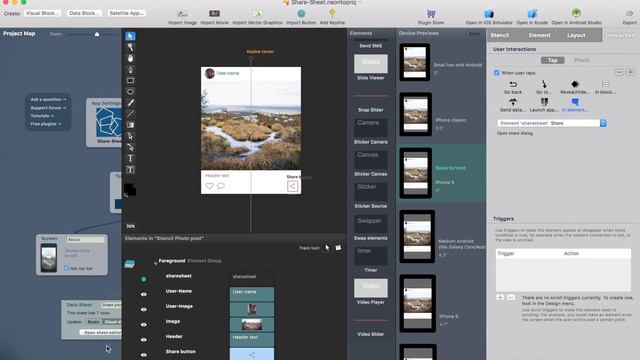The width and height of the screenshot is (640, 360).
Task: Select the pen path tool
Action: pyautogui.click(x=130, y=69)
